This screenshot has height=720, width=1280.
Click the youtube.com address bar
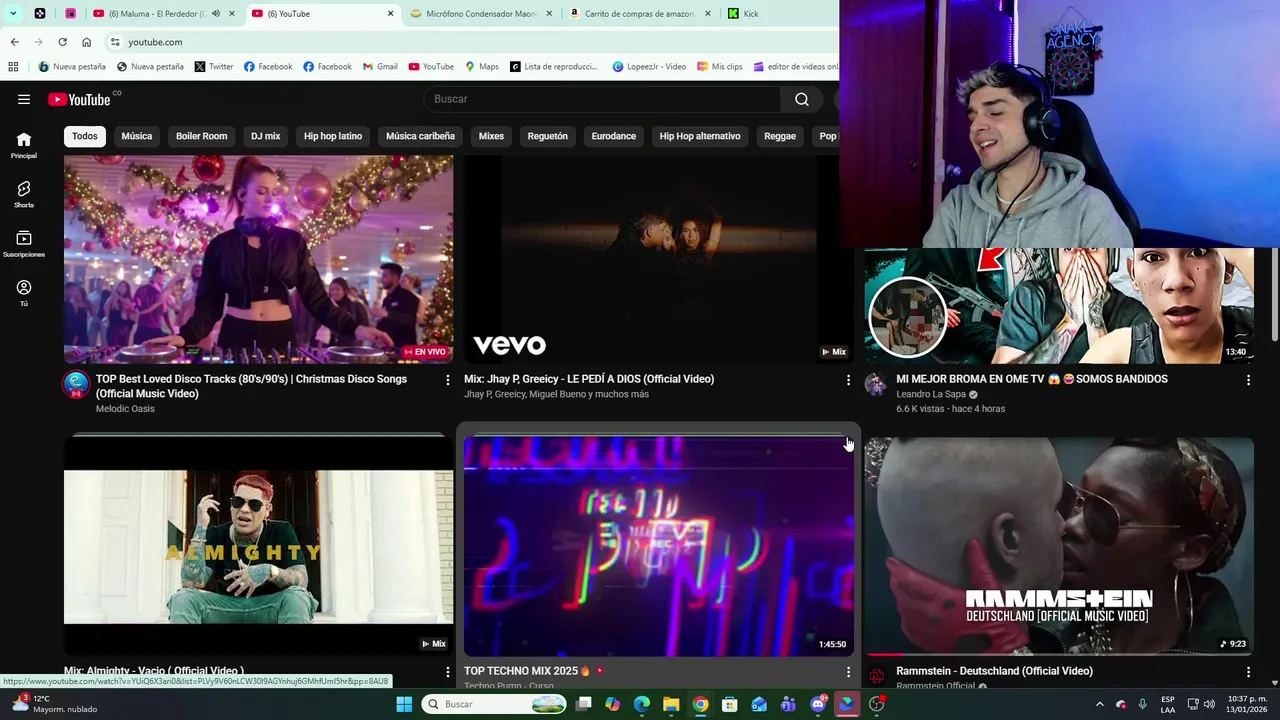(x=470, y=42)
